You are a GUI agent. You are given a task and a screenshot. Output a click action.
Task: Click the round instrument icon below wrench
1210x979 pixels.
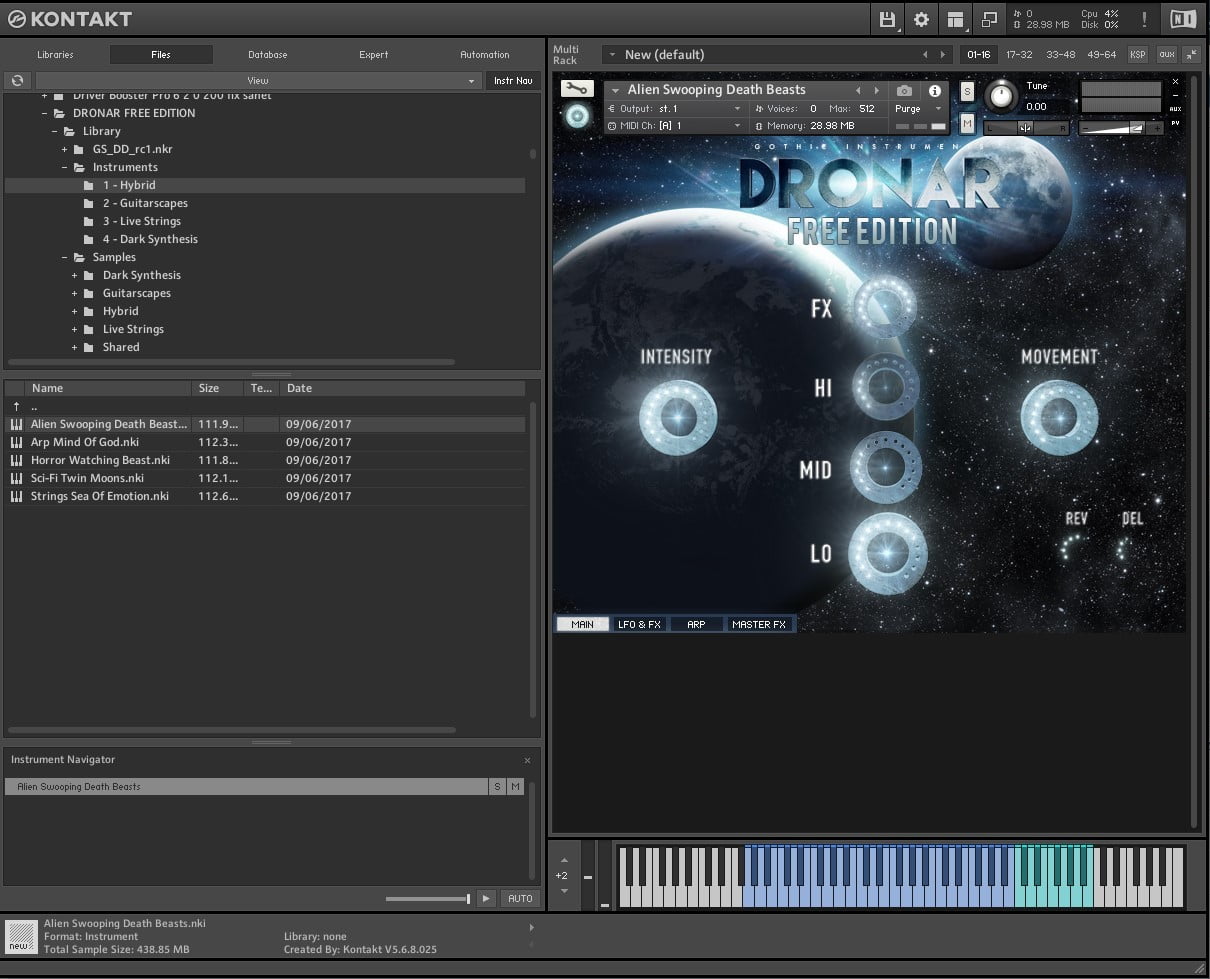tap(577, 116)
